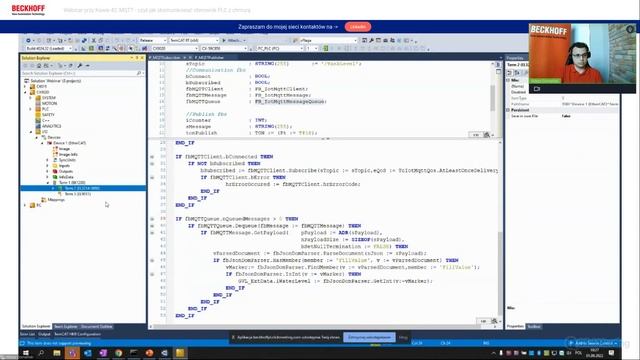
Task: Expand the PLC tree node
Action: tap(31, 109)
